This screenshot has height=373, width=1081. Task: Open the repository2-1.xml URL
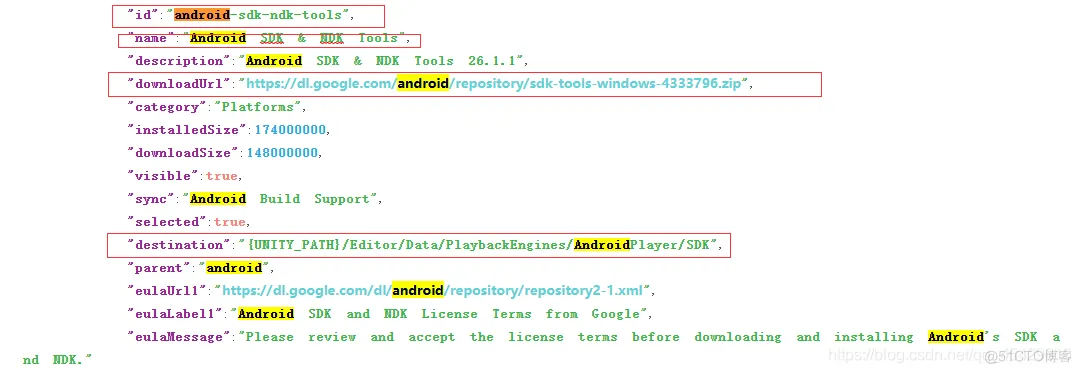(x=431, y=290)
